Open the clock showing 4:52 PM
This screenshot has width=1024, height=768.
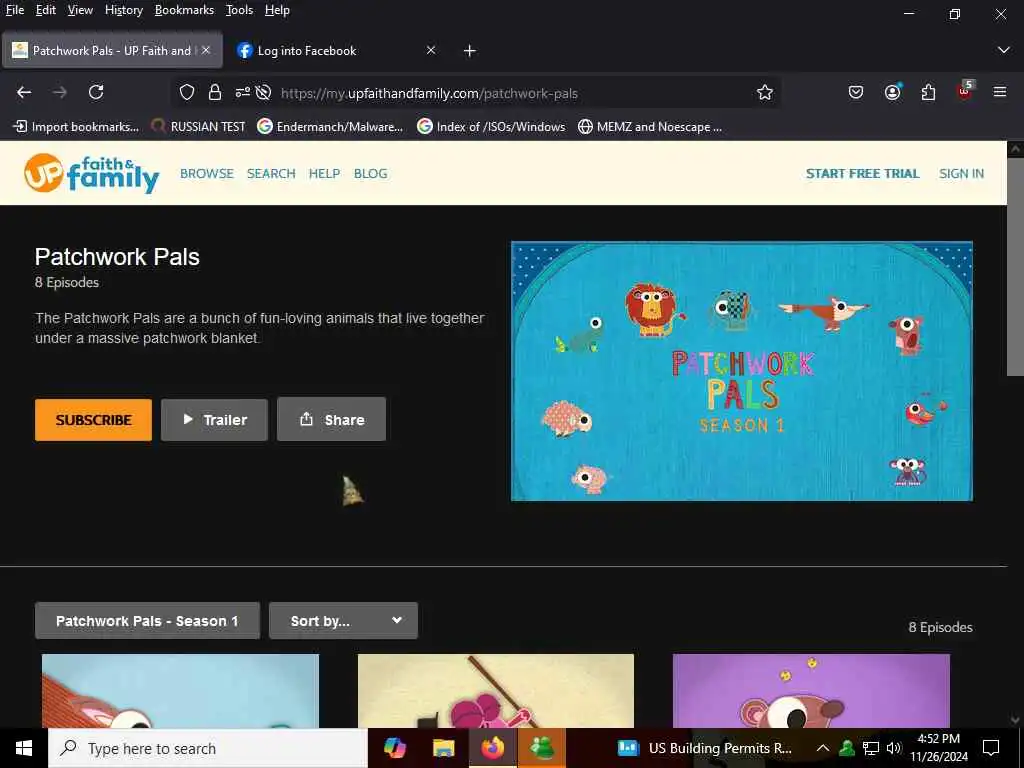point(939,748)
